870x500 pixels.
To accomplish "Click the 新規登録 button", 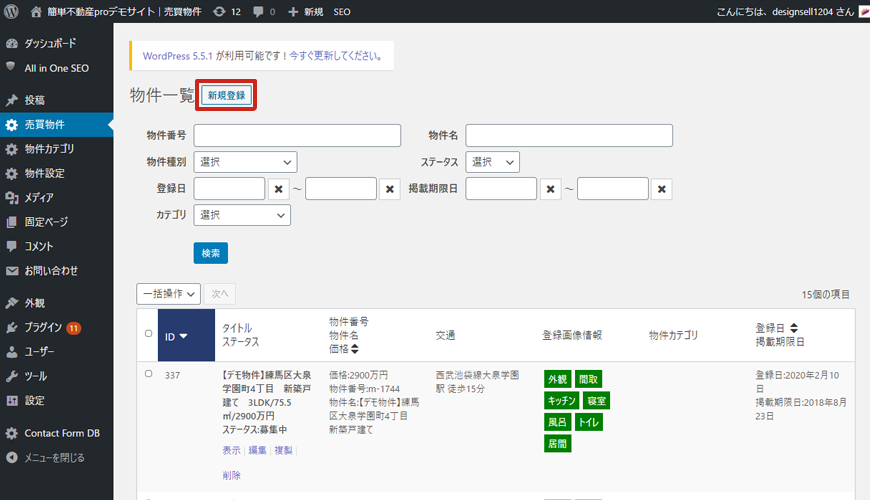I will [226, 95].
